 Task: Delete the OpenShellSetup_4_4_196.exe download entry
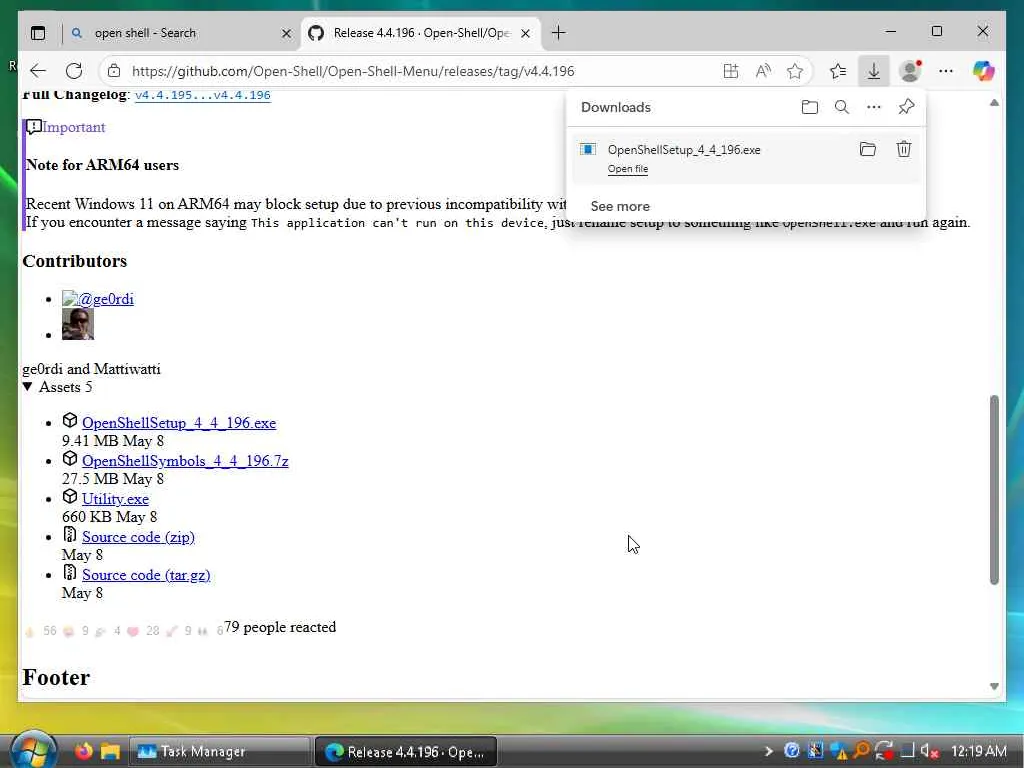point(903,150)
